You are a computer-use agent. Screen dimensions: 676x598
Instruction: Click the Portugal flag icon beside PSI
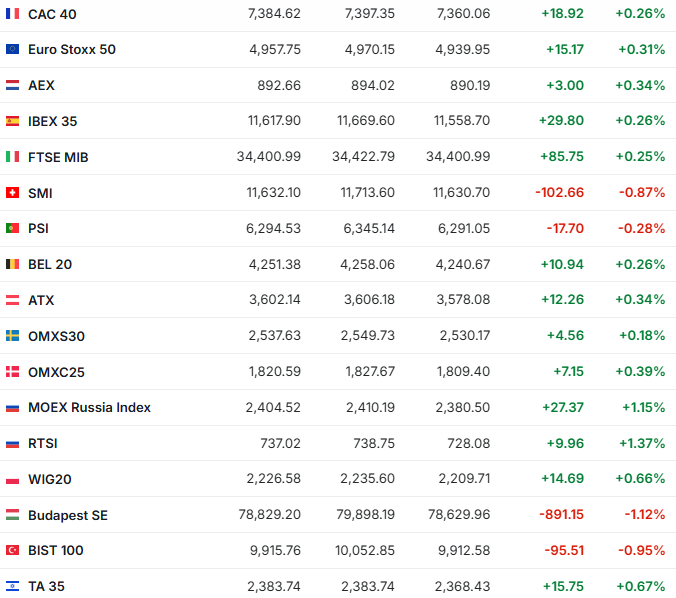(12, 228)
